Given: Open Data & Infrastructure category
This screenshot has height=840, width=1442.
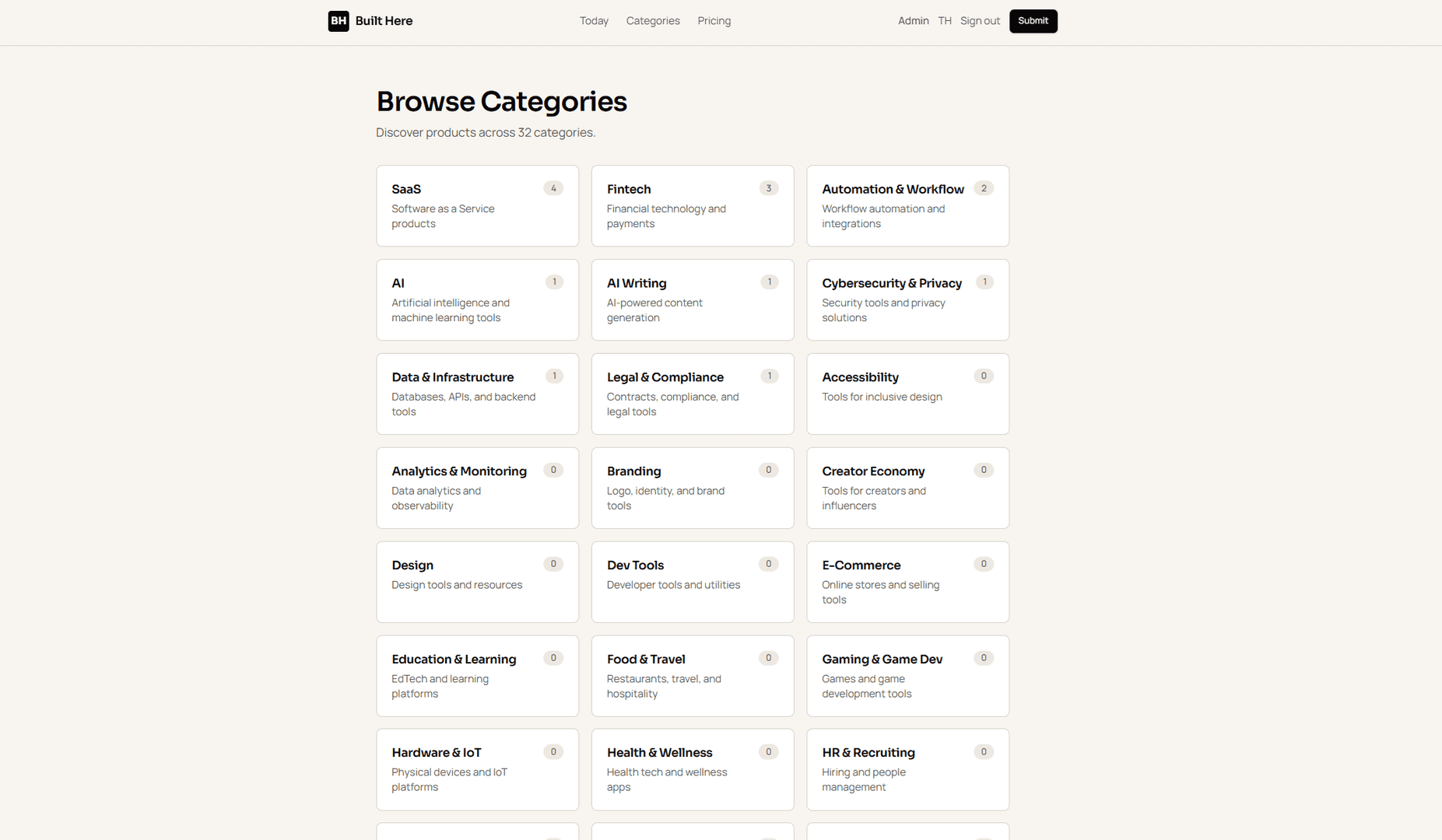Looking at the screenshot, I should (x=478, y=394).
